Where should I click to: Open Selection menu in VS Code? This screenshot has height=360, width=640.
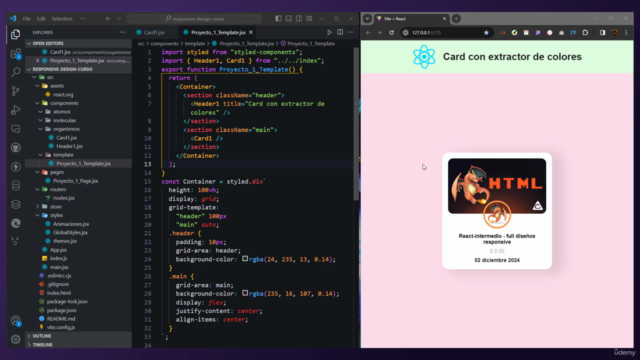point(62,18)
